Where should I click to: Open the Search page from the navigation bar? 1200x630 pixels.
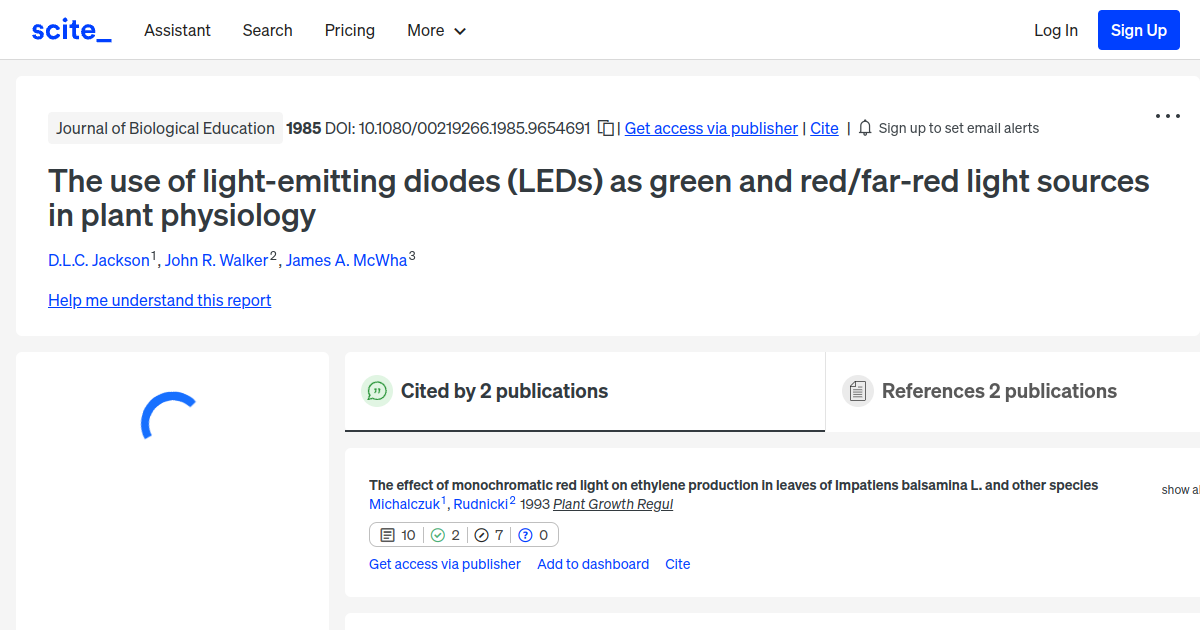click(x=267, y=30)
